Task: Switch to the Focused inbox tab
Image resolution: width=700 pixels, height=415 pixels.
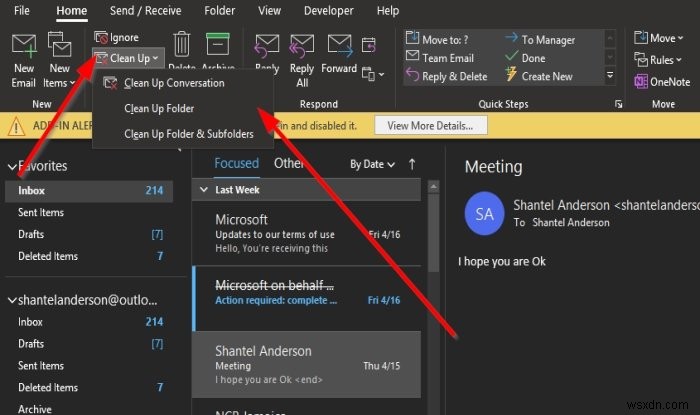Action: coord(236,163)
